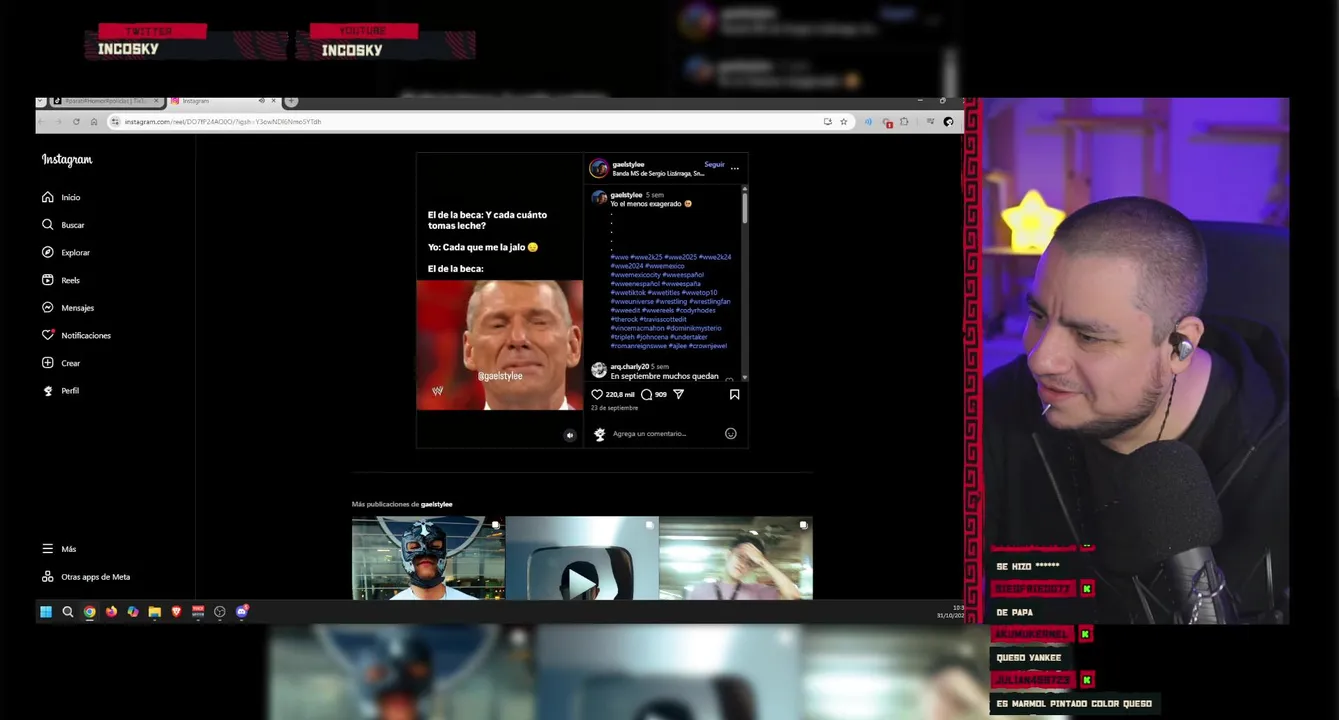Open OBS Studio from the taskbar
1339x720 pixels.
tap(220, 612)
